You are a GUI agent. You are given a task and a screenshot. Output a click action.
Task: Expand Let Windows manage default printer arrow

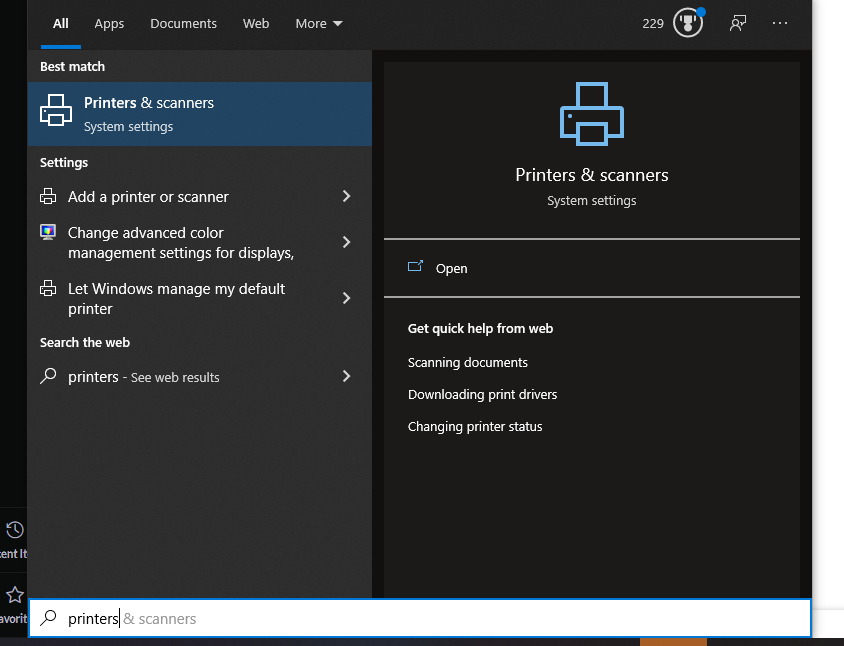[x=347, y=298]
